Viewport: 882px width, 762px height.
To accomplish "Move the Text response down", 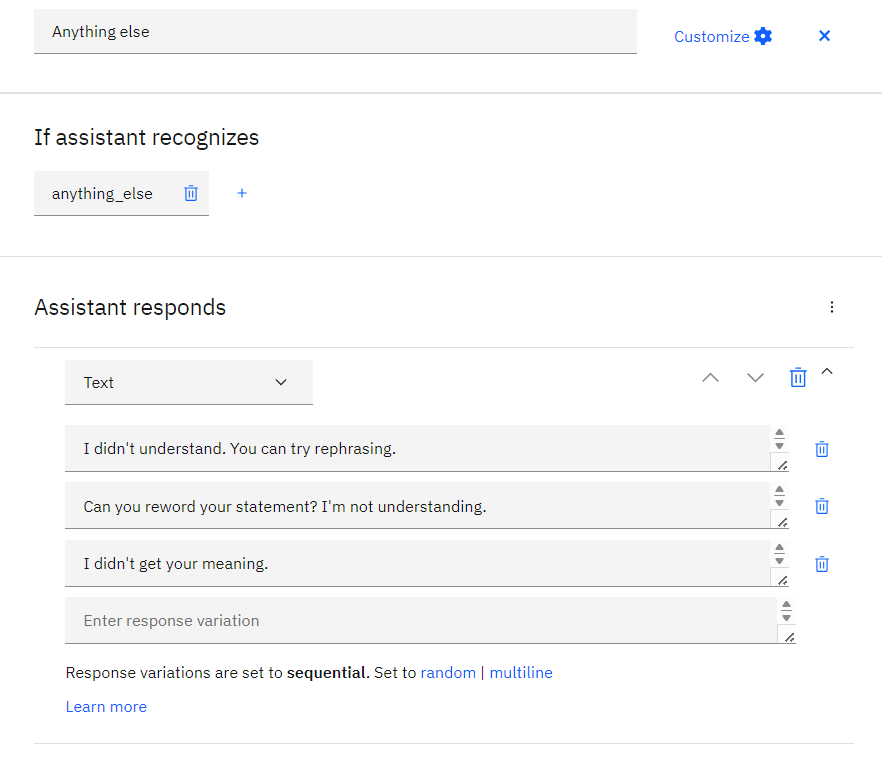I will (x=755, y=377).
